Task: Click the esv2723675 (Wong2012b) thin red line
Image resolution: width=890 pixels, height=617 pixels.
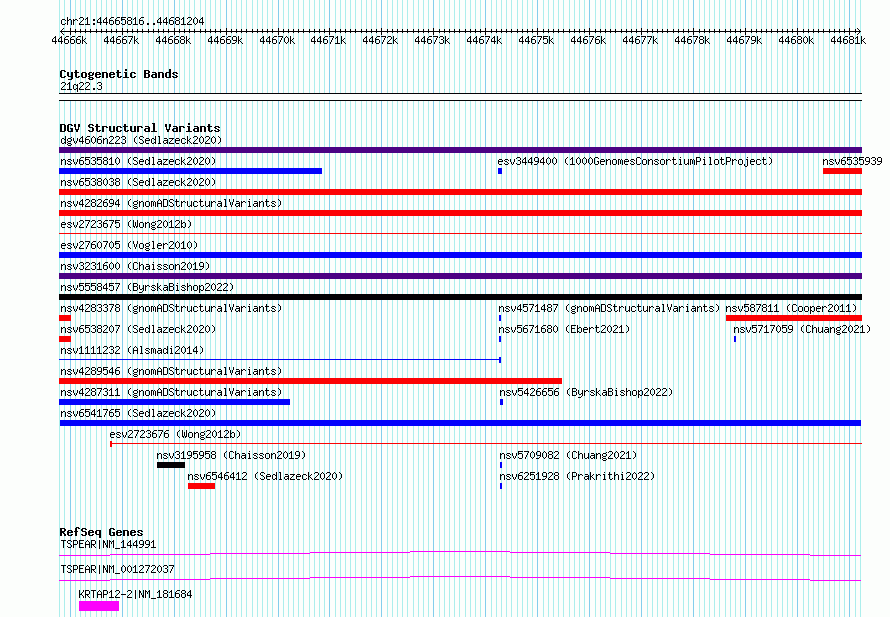Action: [460, 233]
